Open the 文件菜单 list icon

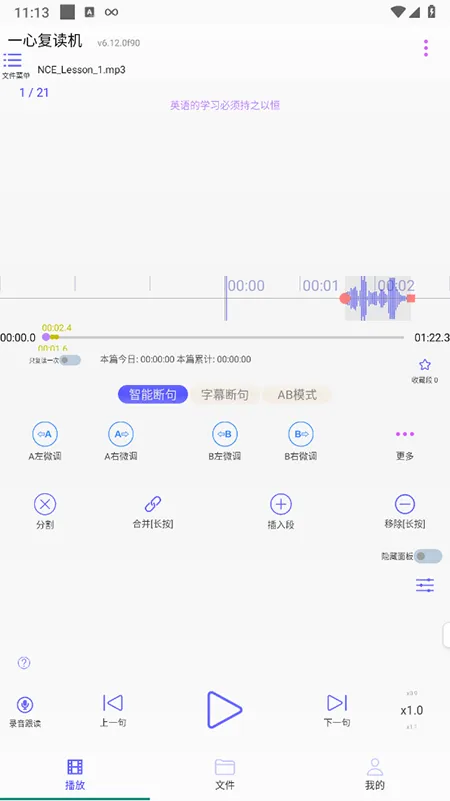13,60
